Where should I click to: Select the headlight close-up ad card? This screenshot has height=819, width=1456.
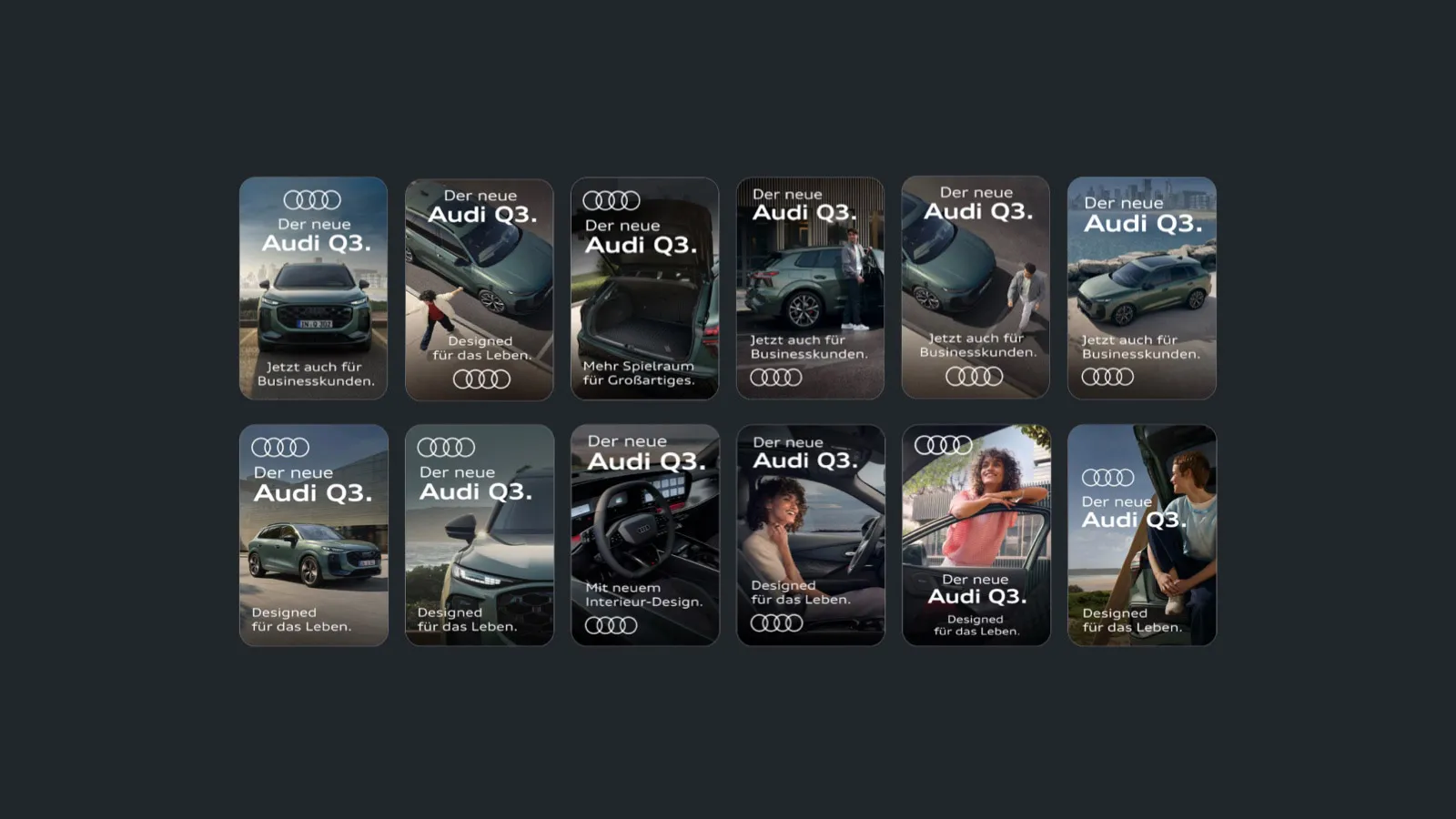coord(479,535)
